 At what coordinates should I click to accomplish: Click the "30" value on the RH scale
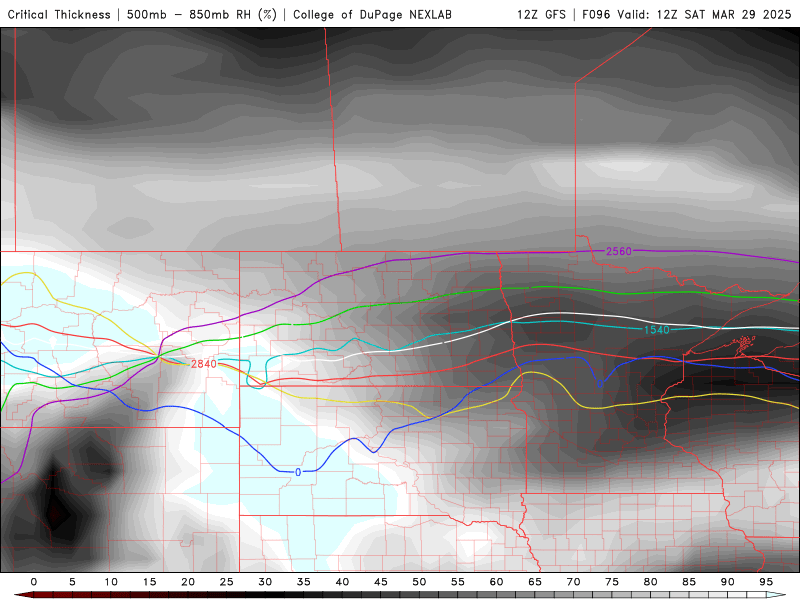tap(265, 582)
